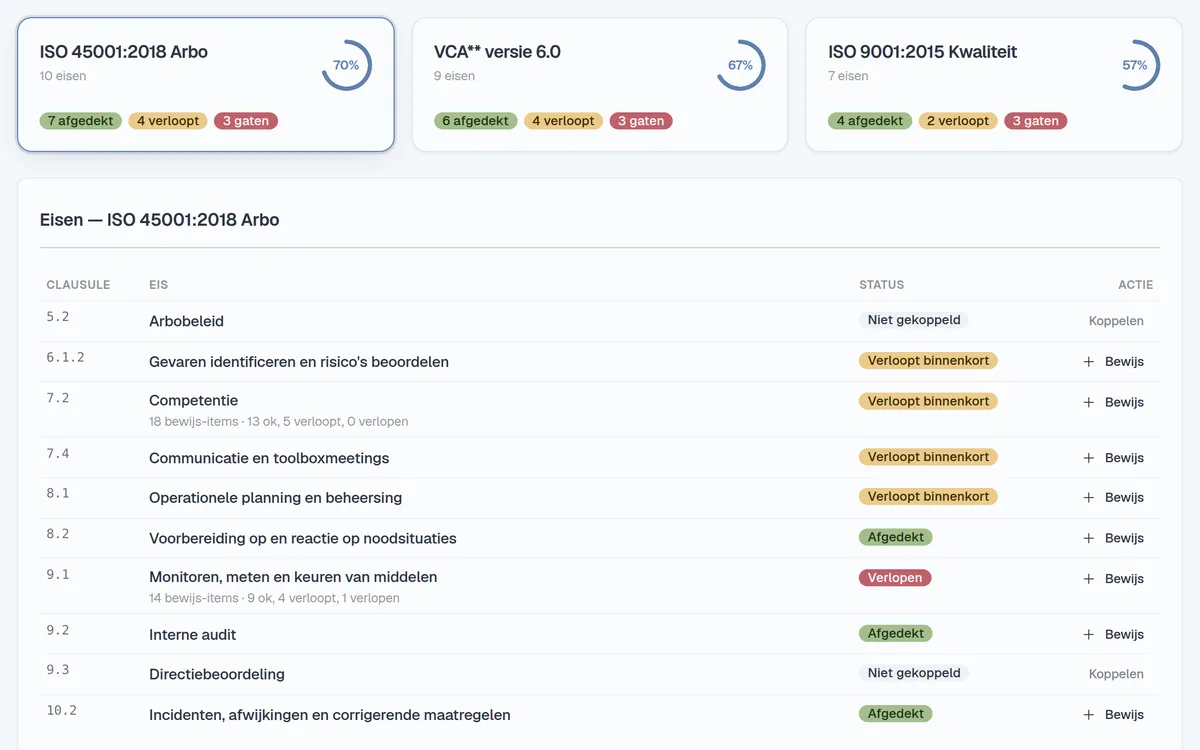Add Bewijs for Competentie row
Screen dimensions: 1200x750
(1114, 402)
